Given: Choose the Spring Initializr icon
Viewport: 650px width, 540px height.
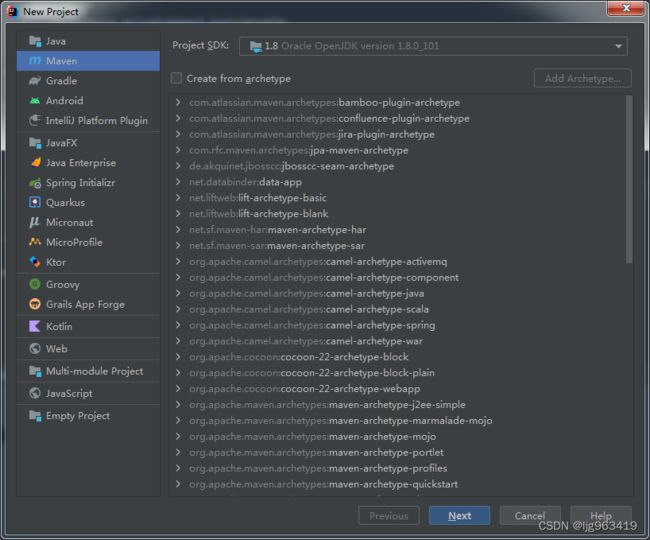Looking at the screenshot, I should [x=35, y=182].
